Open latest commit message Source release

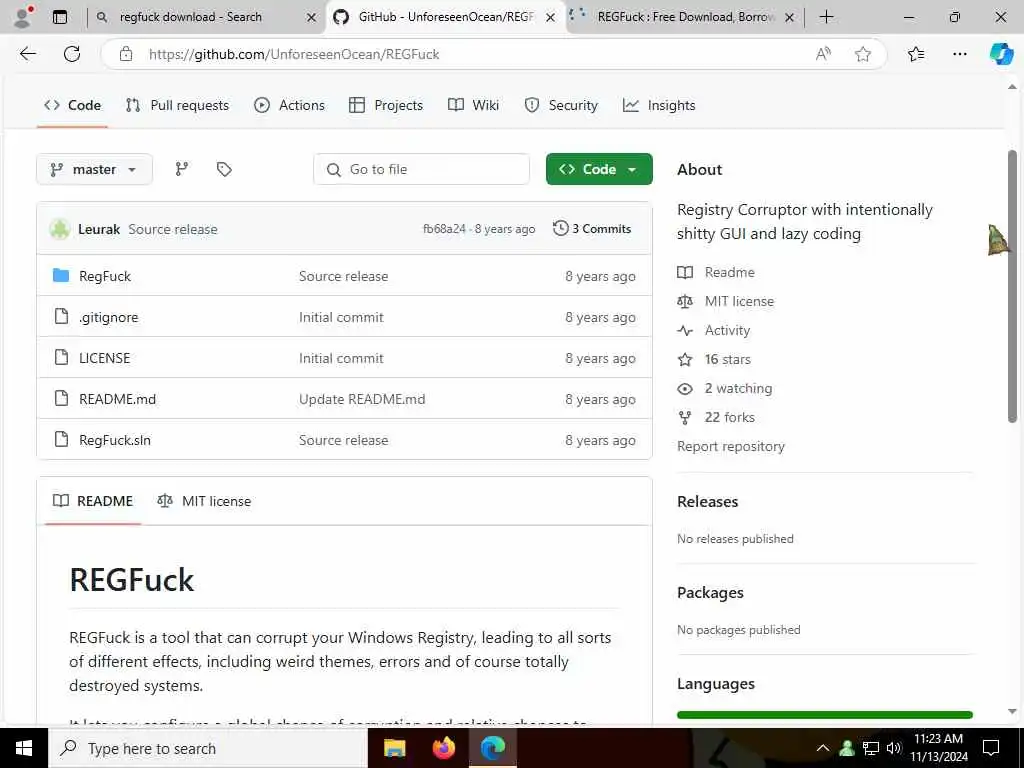(x=172, y=229)
